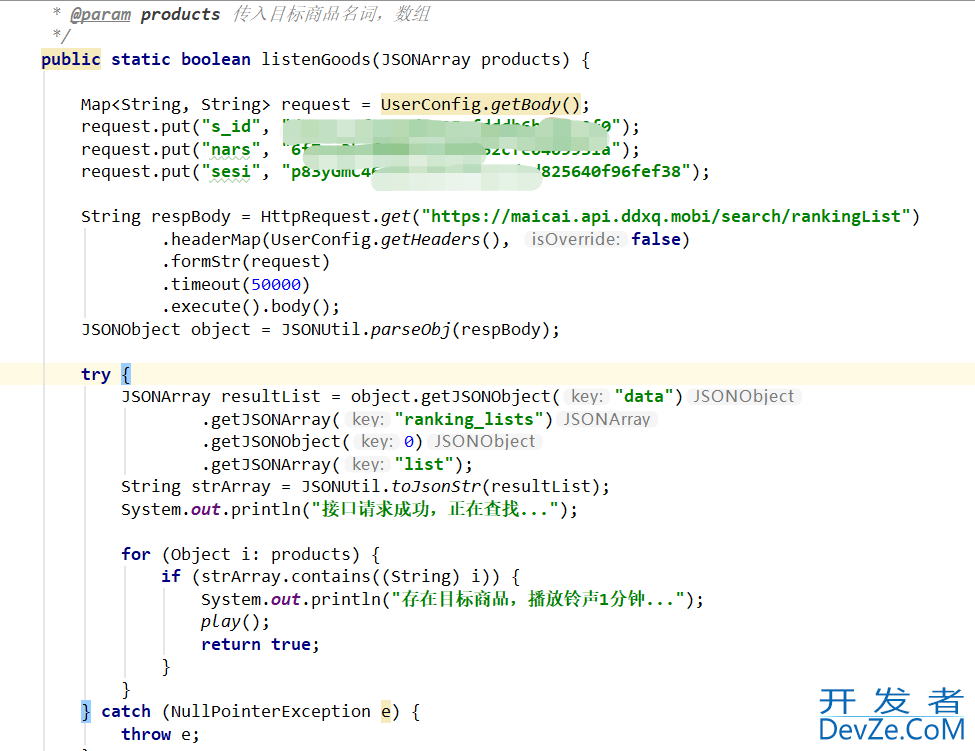Click the 'for' loop keyword
Image resolution: width=975 pixels, height=751 pixels.
(136, 555)
